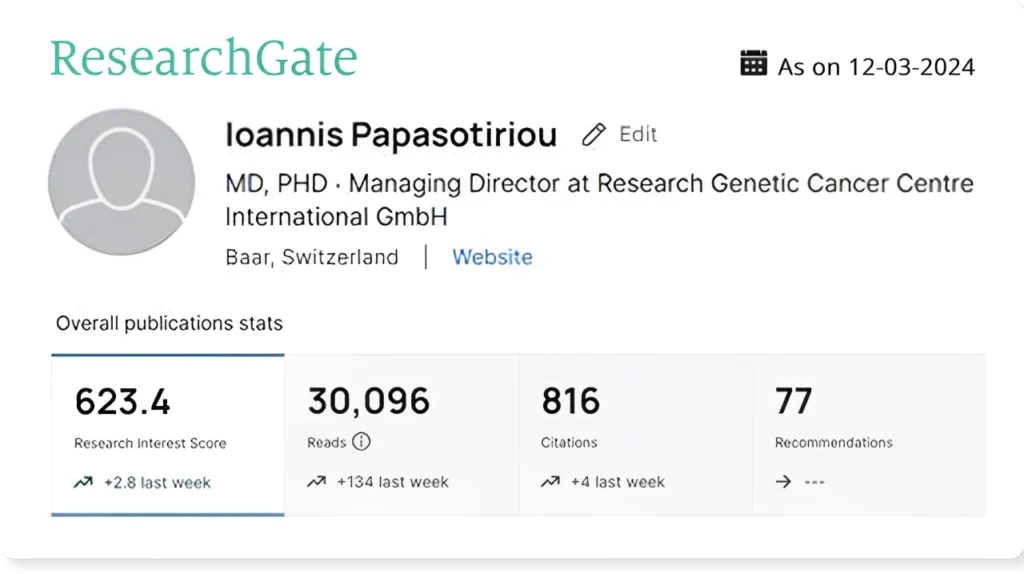
Task: Select the Recommendations stats card
Action: coord(868,435)
